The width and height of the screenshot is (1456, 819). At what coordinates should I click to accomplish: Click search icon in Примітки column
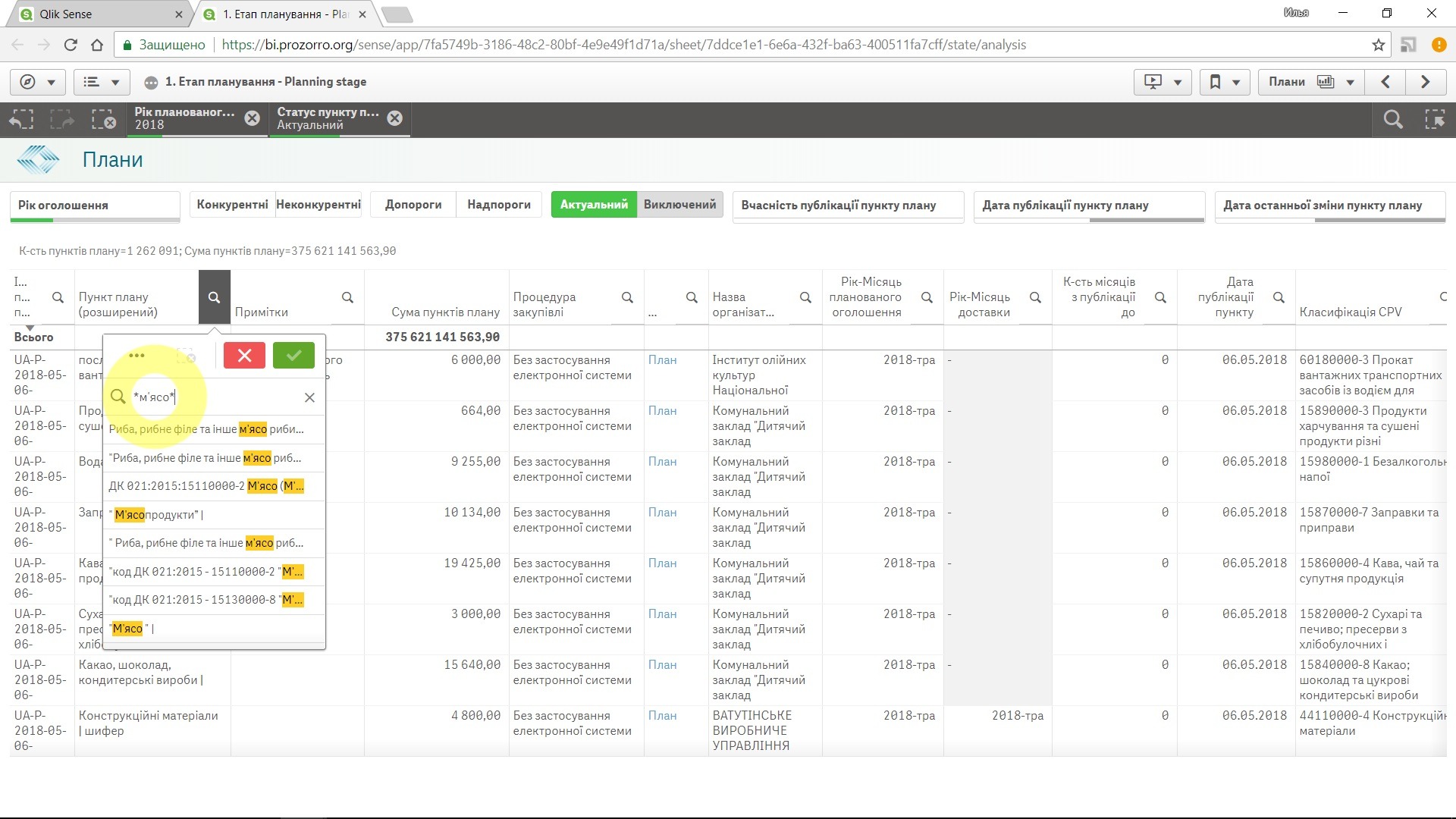coord(347,297)
